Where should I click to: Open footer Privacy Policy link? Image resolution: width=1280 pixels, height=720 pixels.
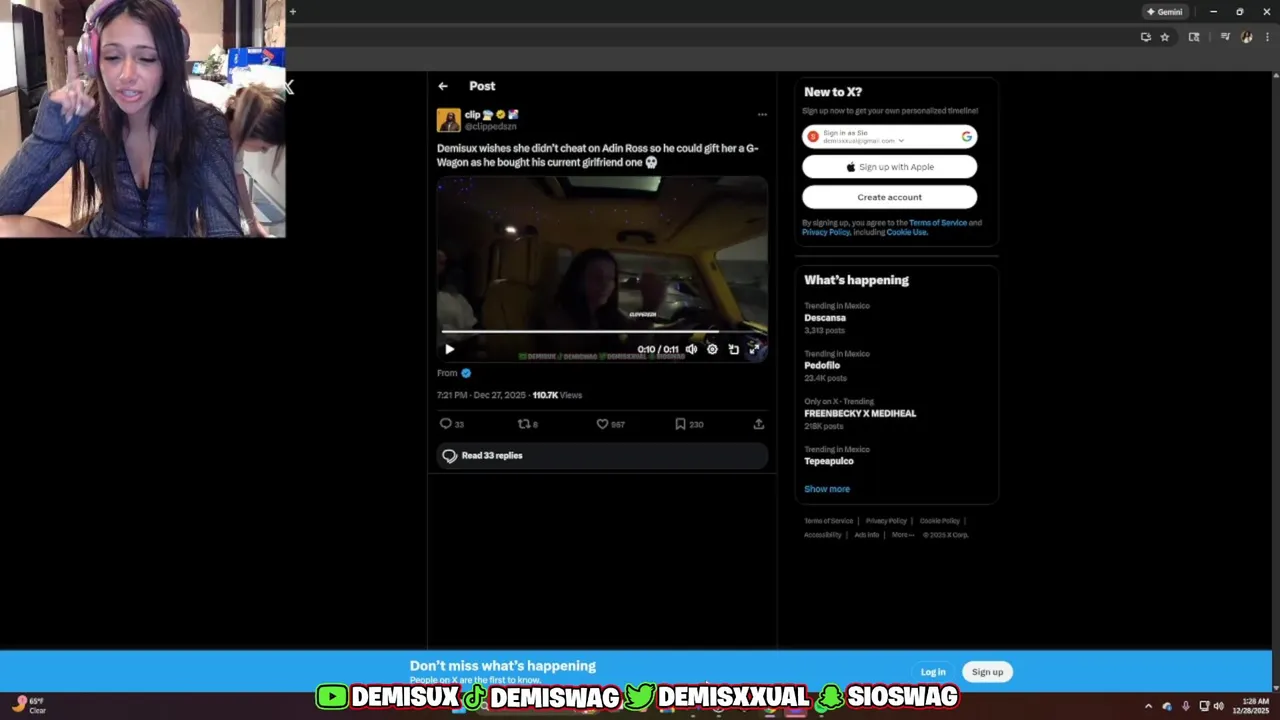(886, 521)
